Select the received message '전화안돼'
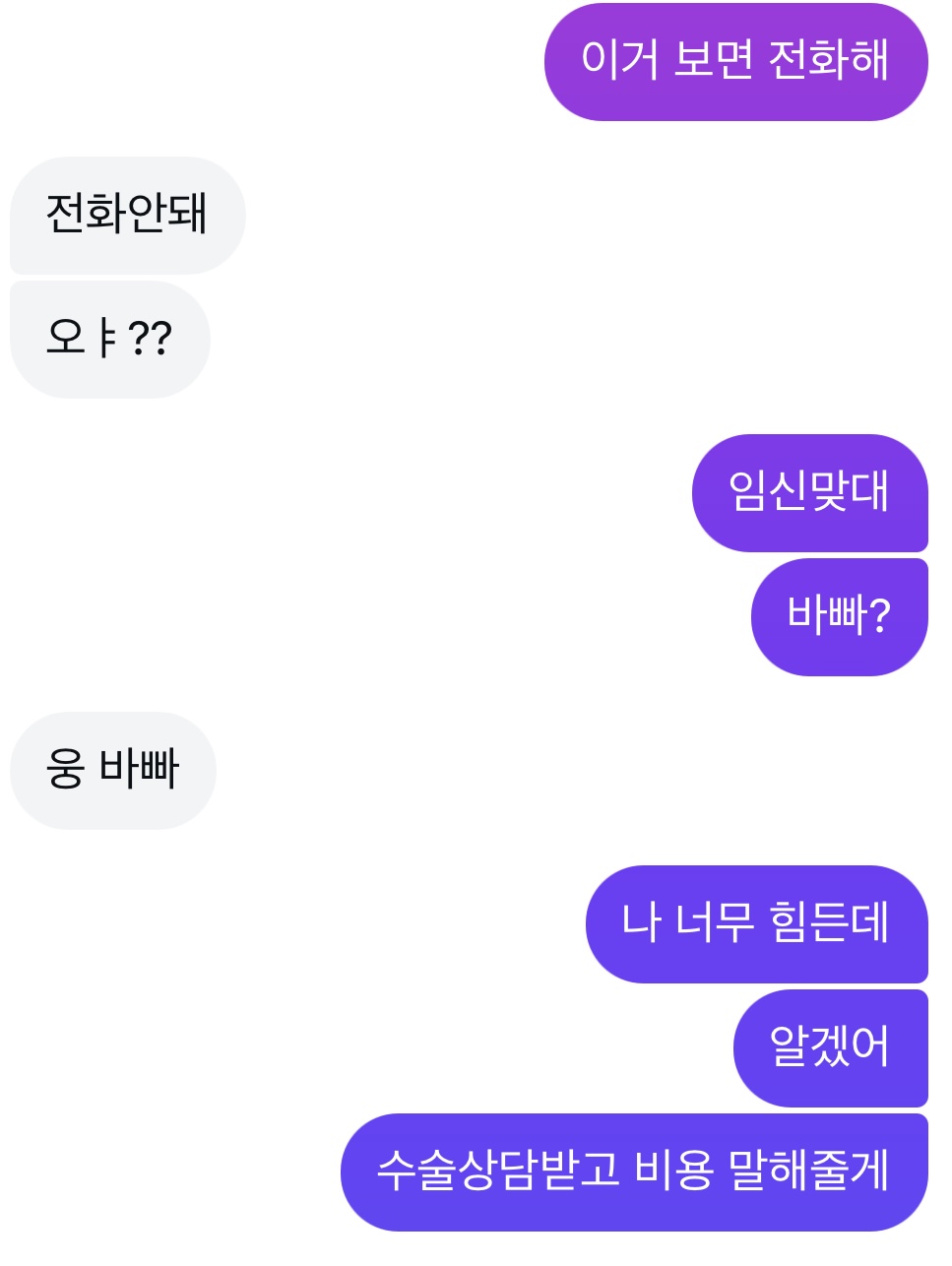The image size is (952, 1266). (x=127, y=215)
